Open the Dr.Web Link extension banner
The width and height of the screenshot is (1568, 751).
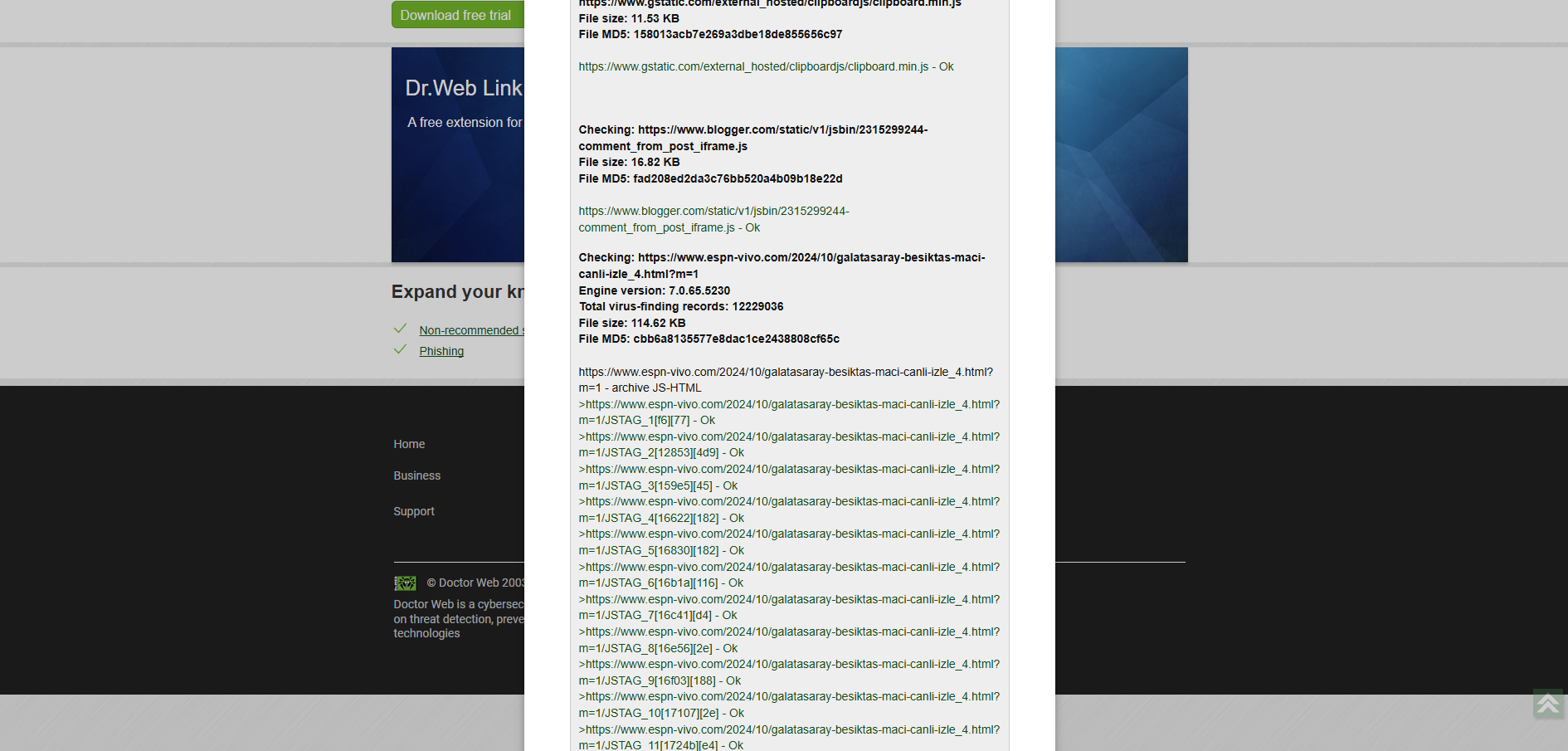click(x=458, y=154)
